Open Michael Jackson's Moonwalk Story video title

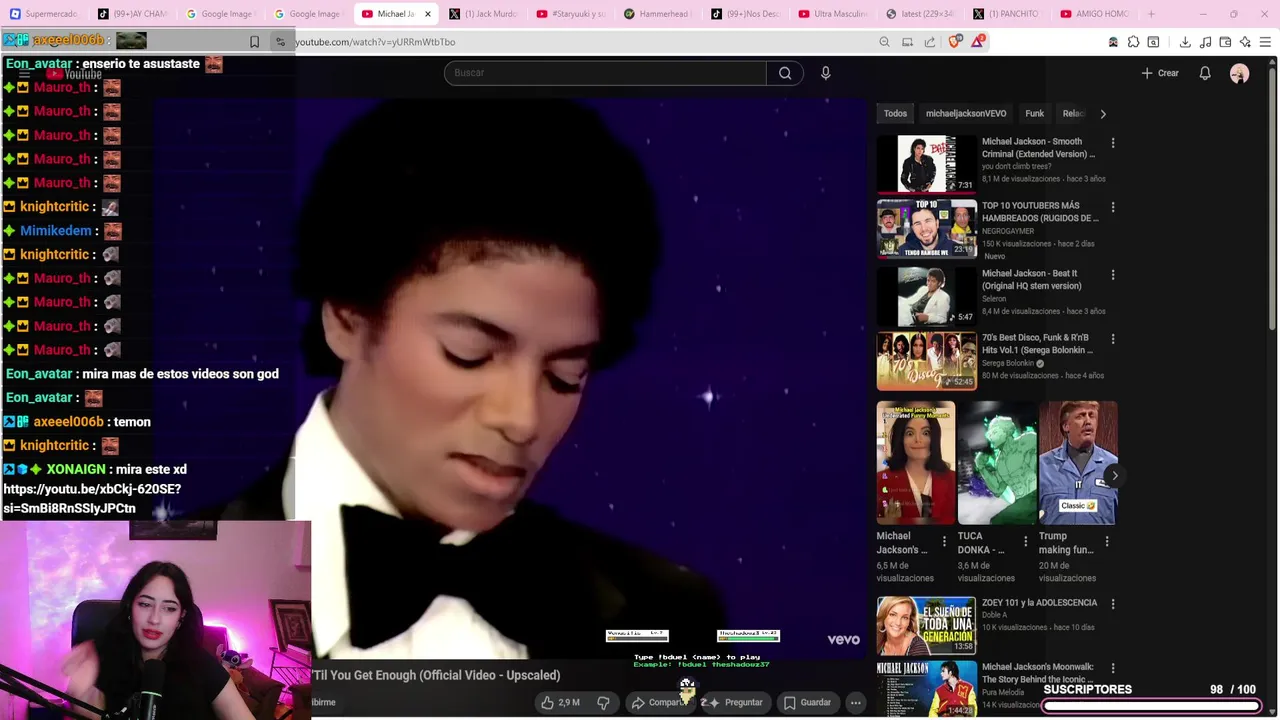click(x=1038, y=673)
